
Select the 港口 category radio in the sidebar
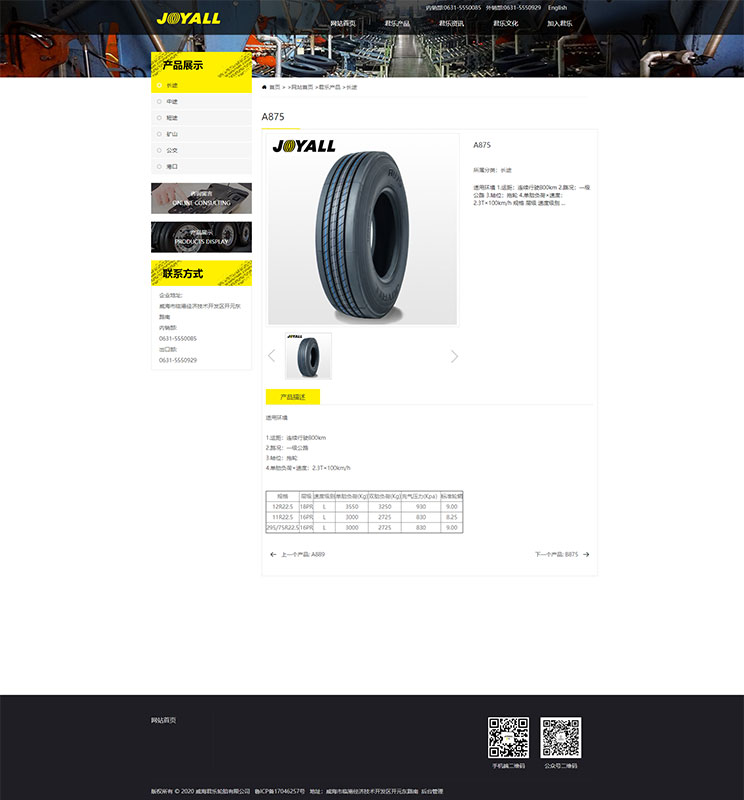click(x=159, y=167)
